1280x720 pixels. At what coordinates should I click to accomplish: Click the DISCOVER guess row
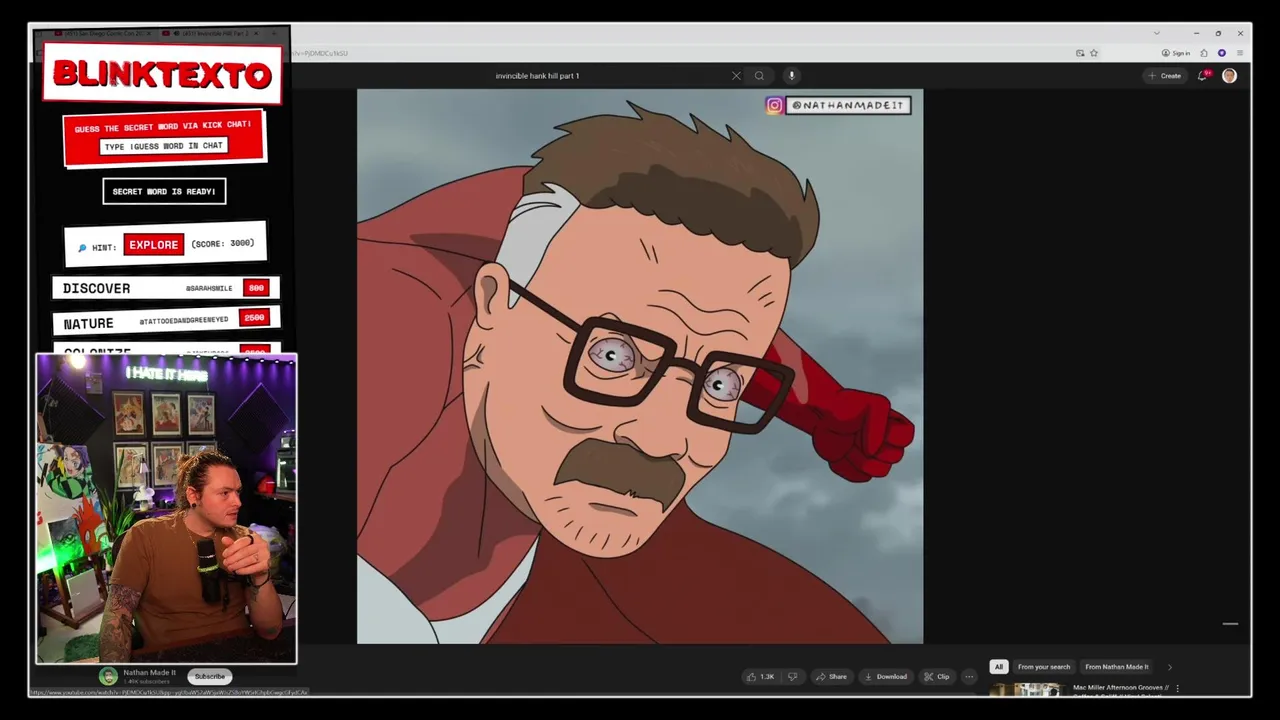[166, 288]
